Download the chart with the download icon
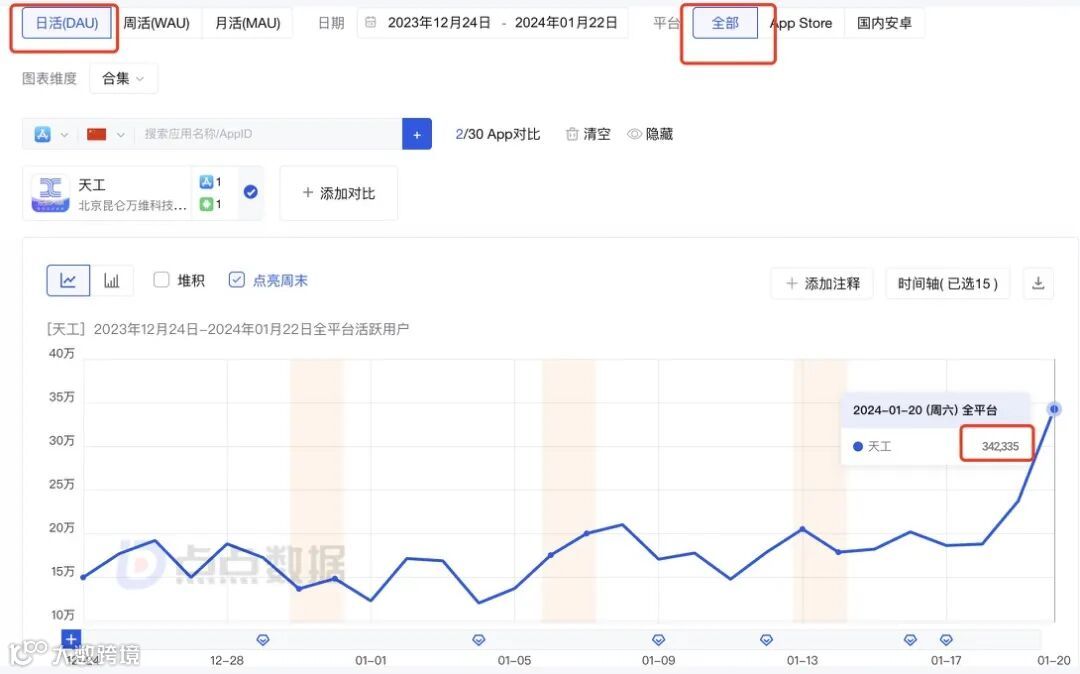Viewport: 1080px width, 674px height. 1038,284
